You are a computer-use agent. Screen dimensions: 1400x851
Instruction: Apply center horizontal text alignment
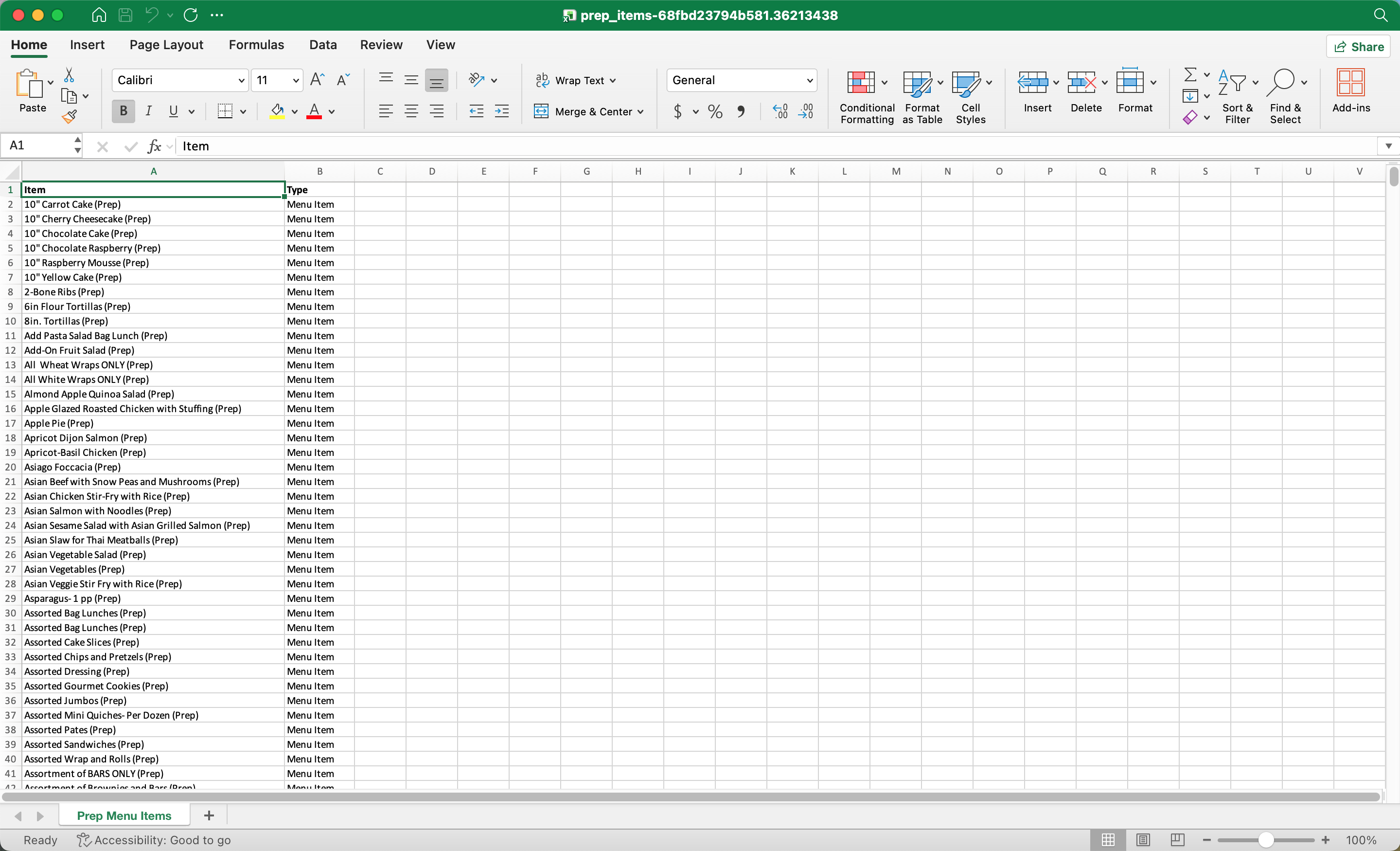coord(411,111)
